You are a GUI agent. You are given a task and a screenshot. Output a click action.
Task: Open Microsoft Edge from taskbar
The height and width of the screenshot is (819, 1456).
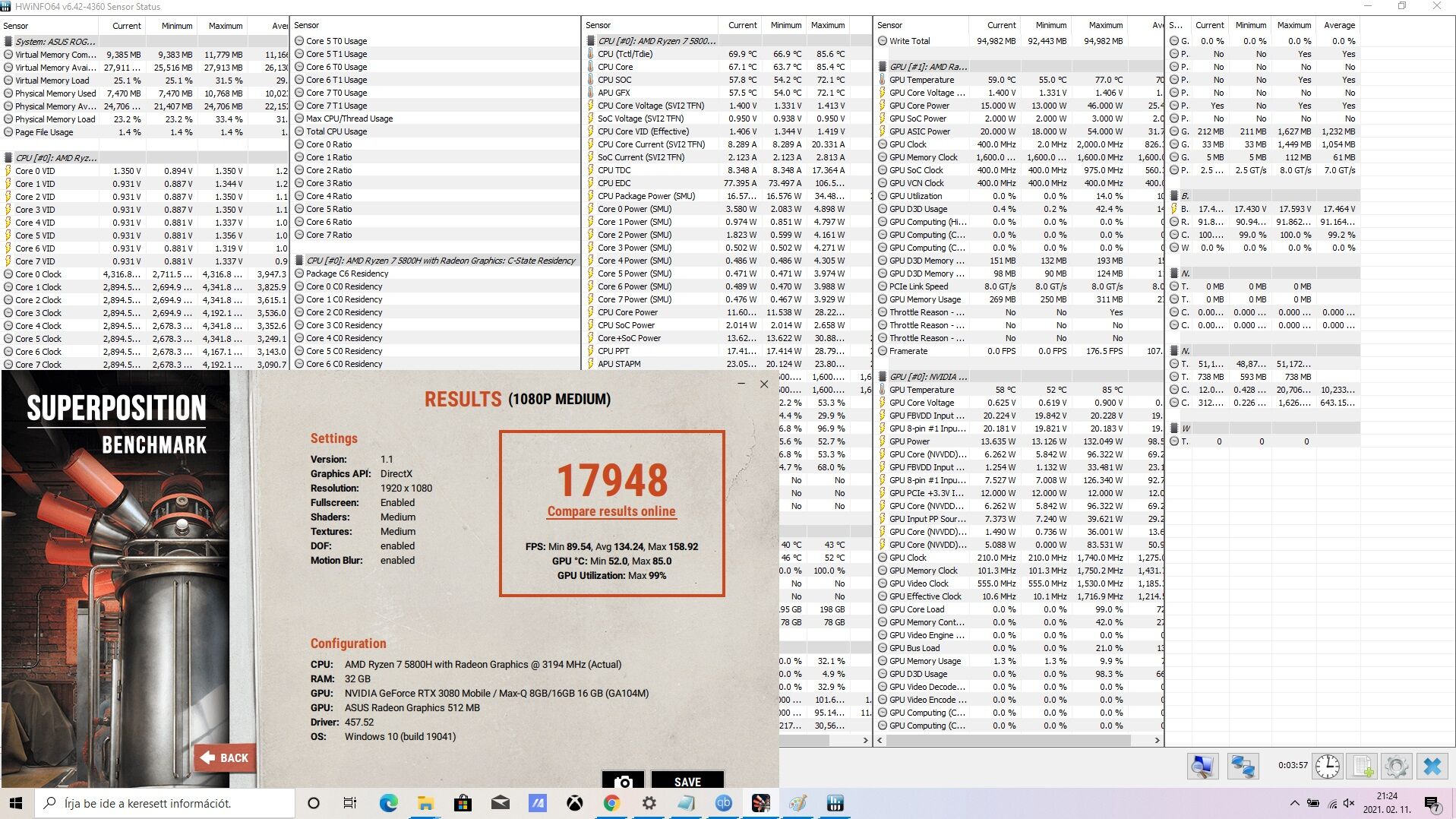point(388,803)
